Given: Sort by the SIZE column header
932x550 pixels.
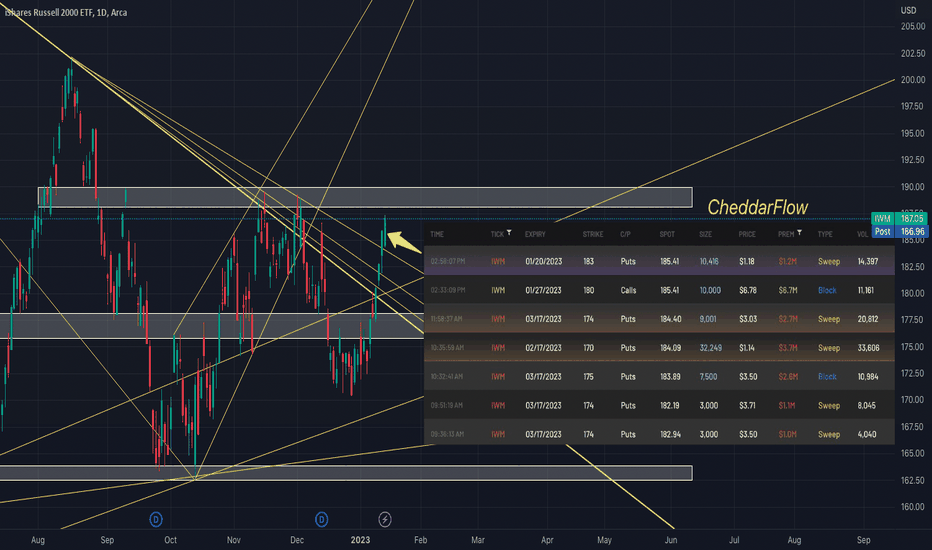Looking at the screenshot, I should pos(706,234).
